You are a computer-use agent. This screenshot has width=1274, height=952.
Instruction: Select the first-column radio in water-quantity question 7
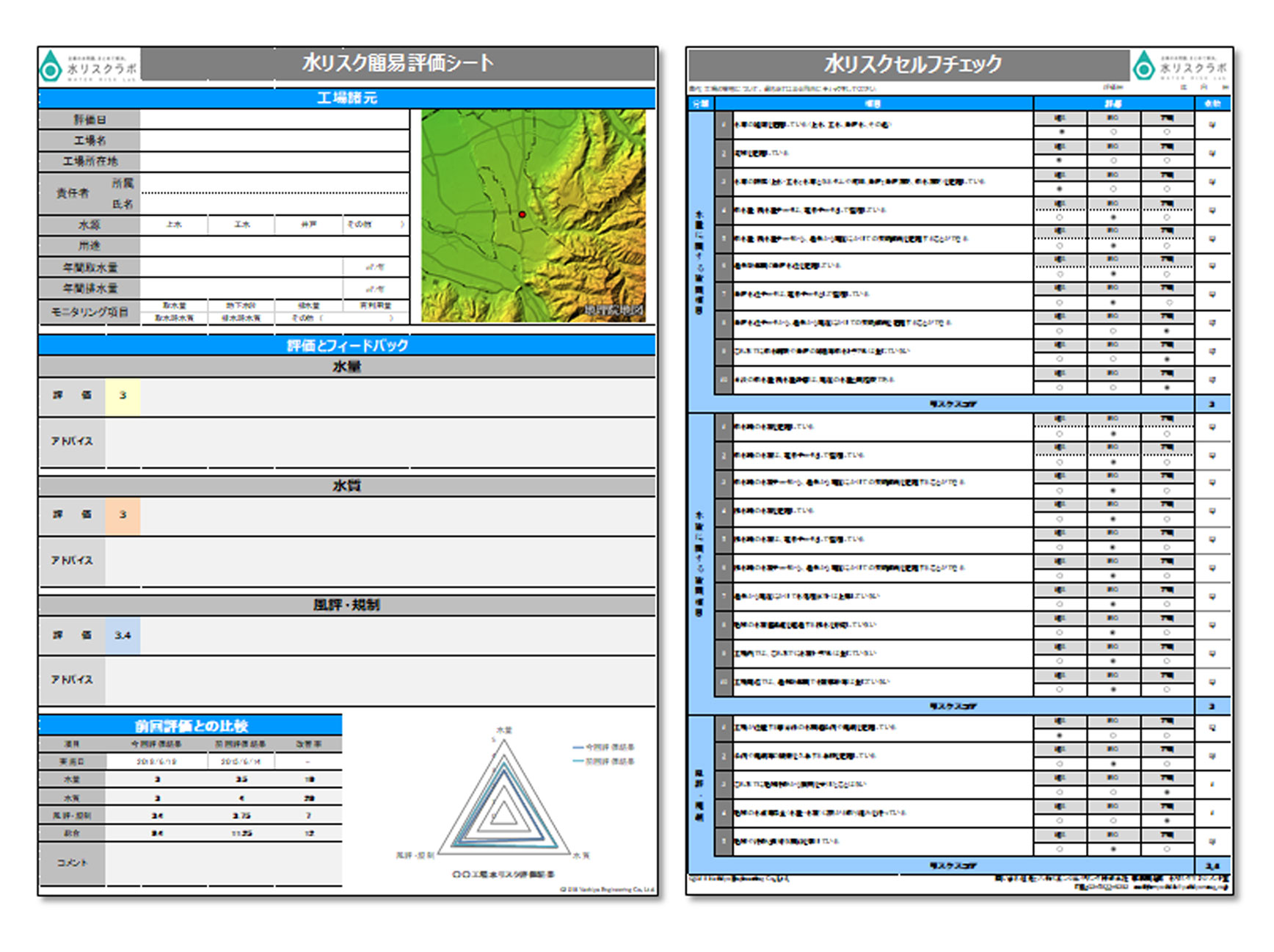click(x=1060, y=302)
